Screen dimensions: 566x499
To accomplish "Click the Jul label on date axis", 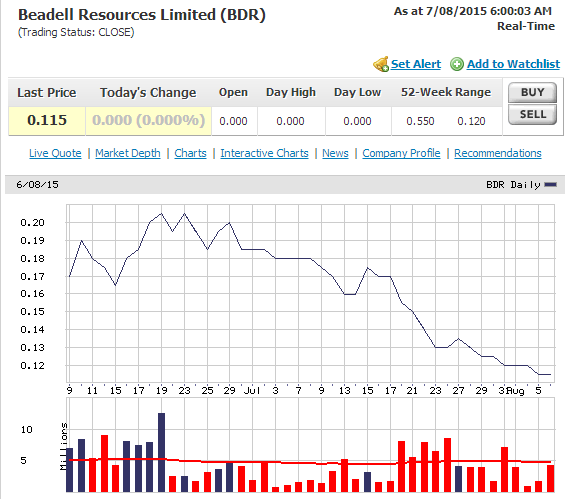I will (252, 390).
